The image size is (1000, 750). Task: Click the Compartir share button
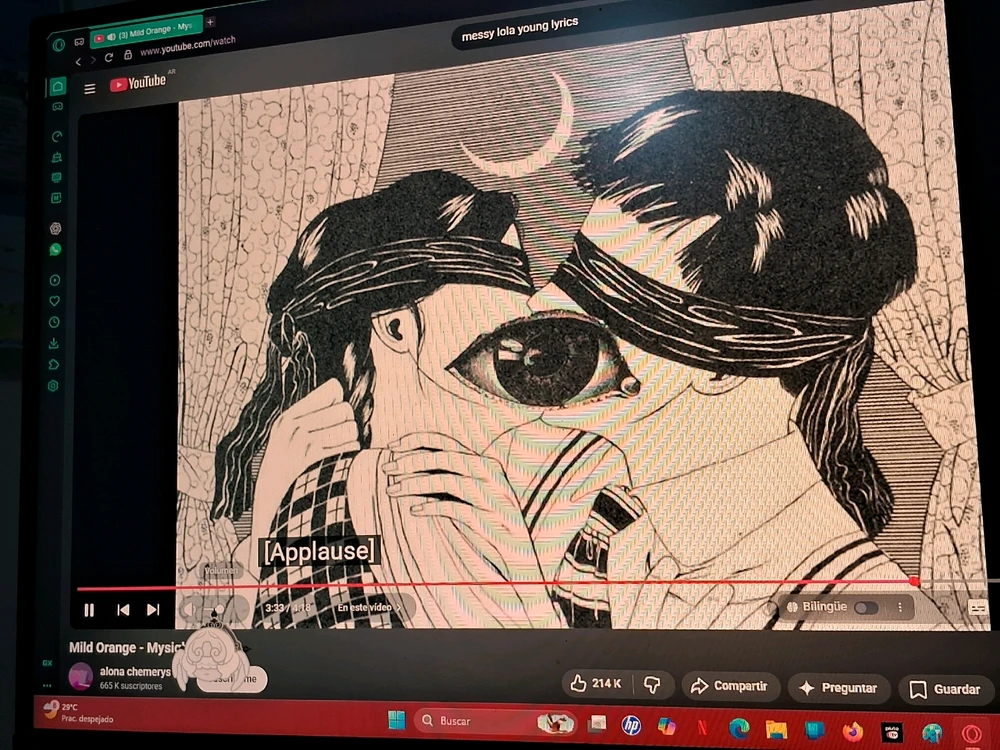729,687
